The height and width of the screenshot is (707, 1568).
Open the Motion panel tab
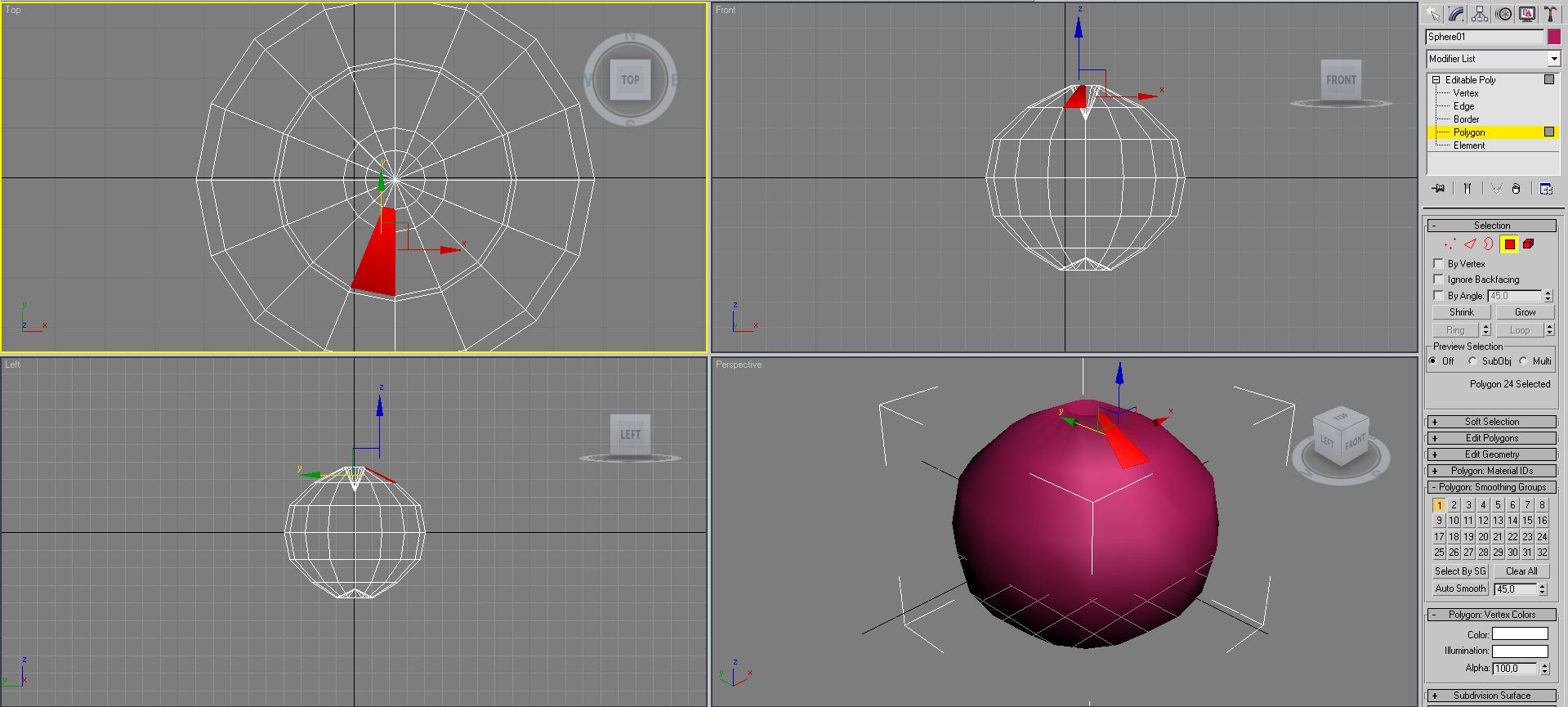point(1503,14)
